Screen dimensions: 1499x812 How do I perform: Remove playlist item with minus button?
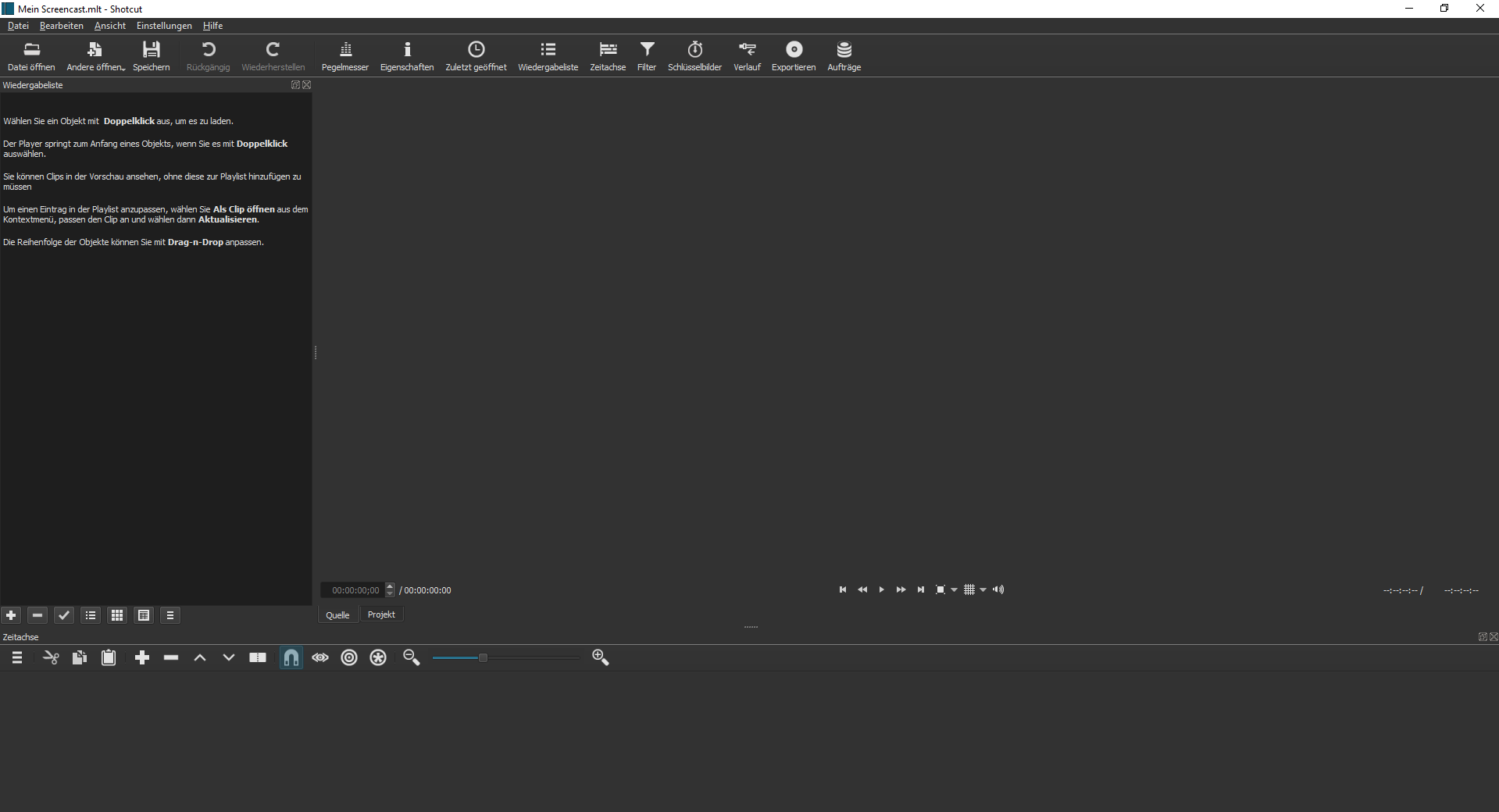(x=37, y=615)
